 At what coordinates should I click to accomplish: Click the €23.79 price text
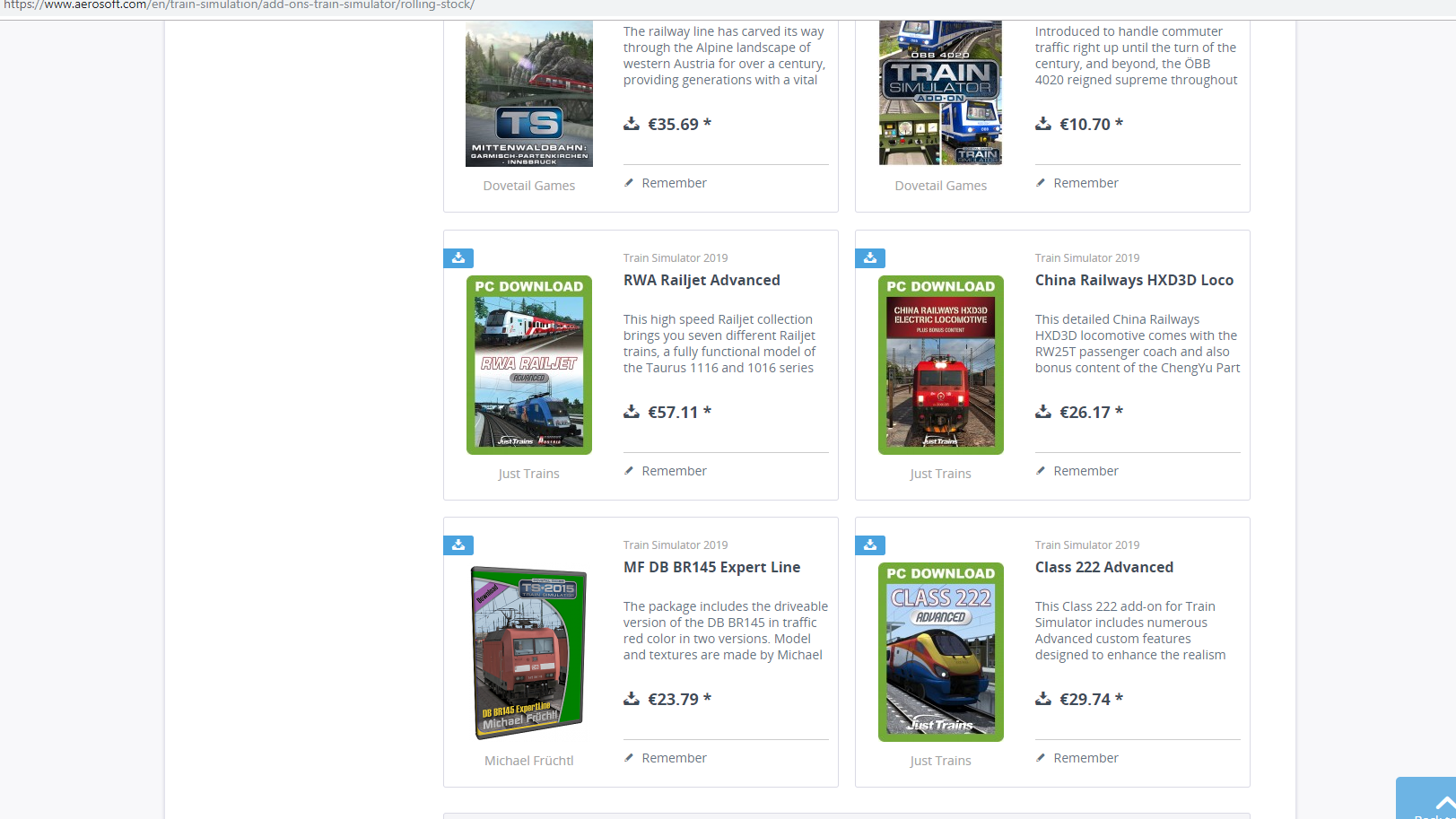[x=680, y=699]
